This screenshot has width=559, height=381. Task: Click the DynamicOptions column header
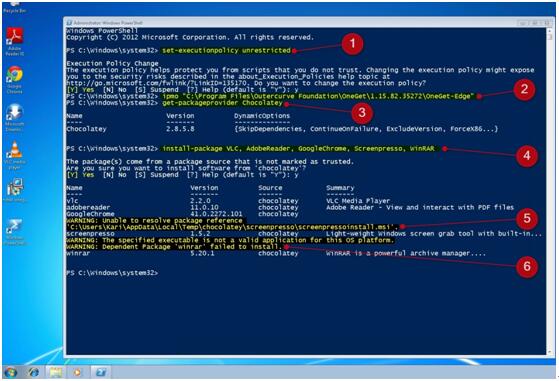(262, 116)
